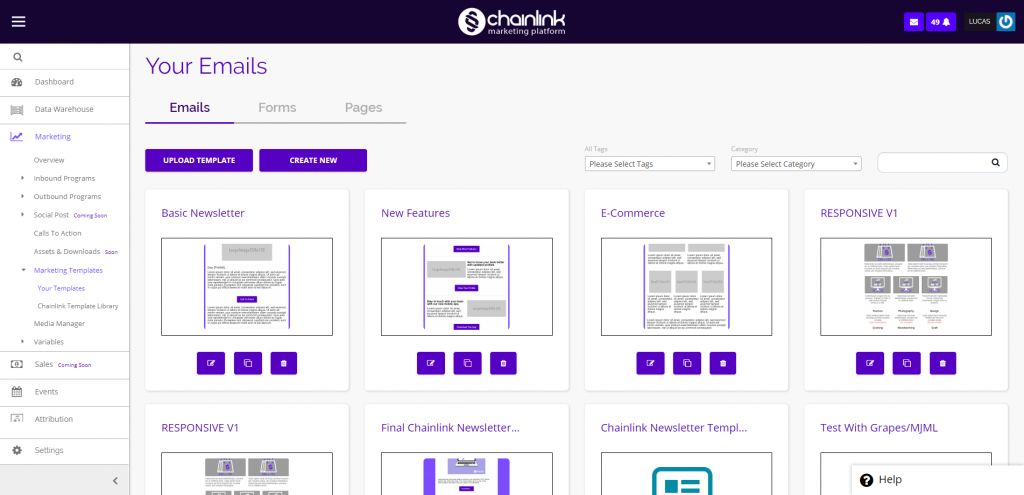Screen dimensions: 1024x495
Task: Click the Sales money icon
Action: pyautogui.click(x=17, y=364)
